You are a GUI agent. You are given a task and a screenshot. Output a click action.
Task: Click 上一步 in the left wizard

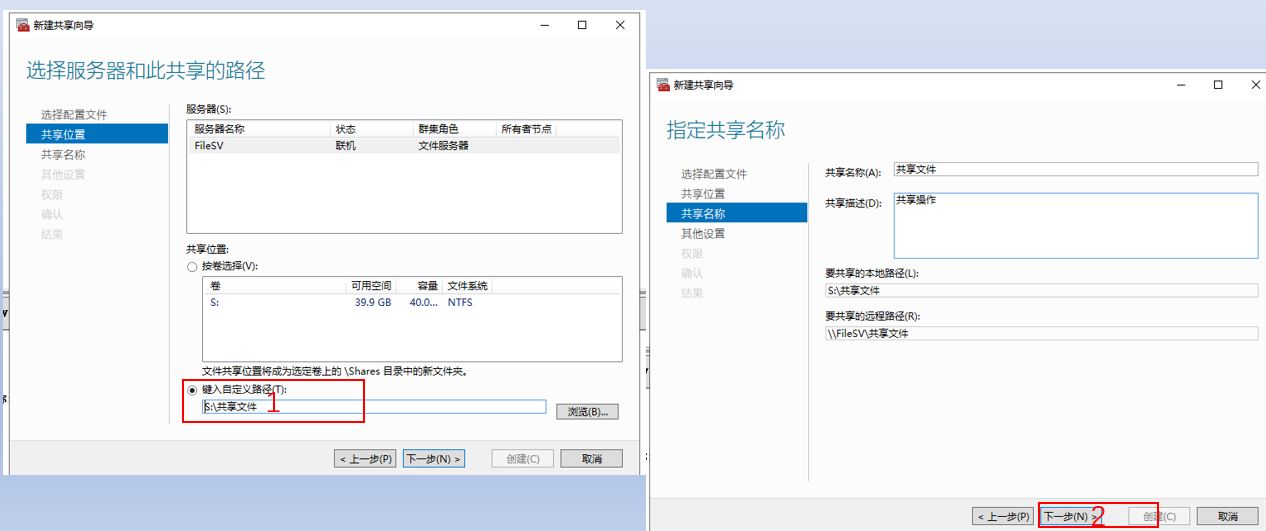pyautogui.click(x=365, y=459)
